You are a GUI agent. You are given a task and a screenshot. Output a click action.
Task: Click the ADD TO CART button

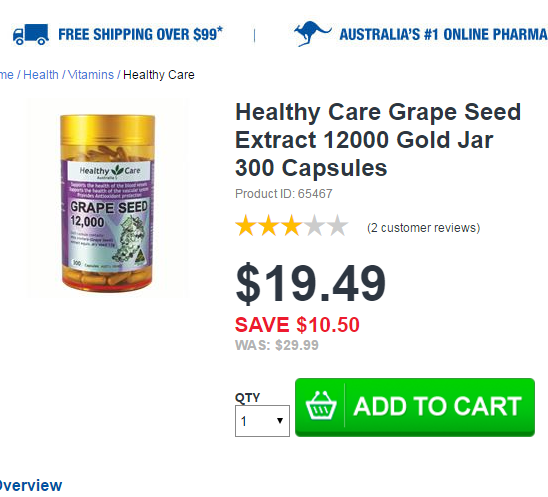415,407
